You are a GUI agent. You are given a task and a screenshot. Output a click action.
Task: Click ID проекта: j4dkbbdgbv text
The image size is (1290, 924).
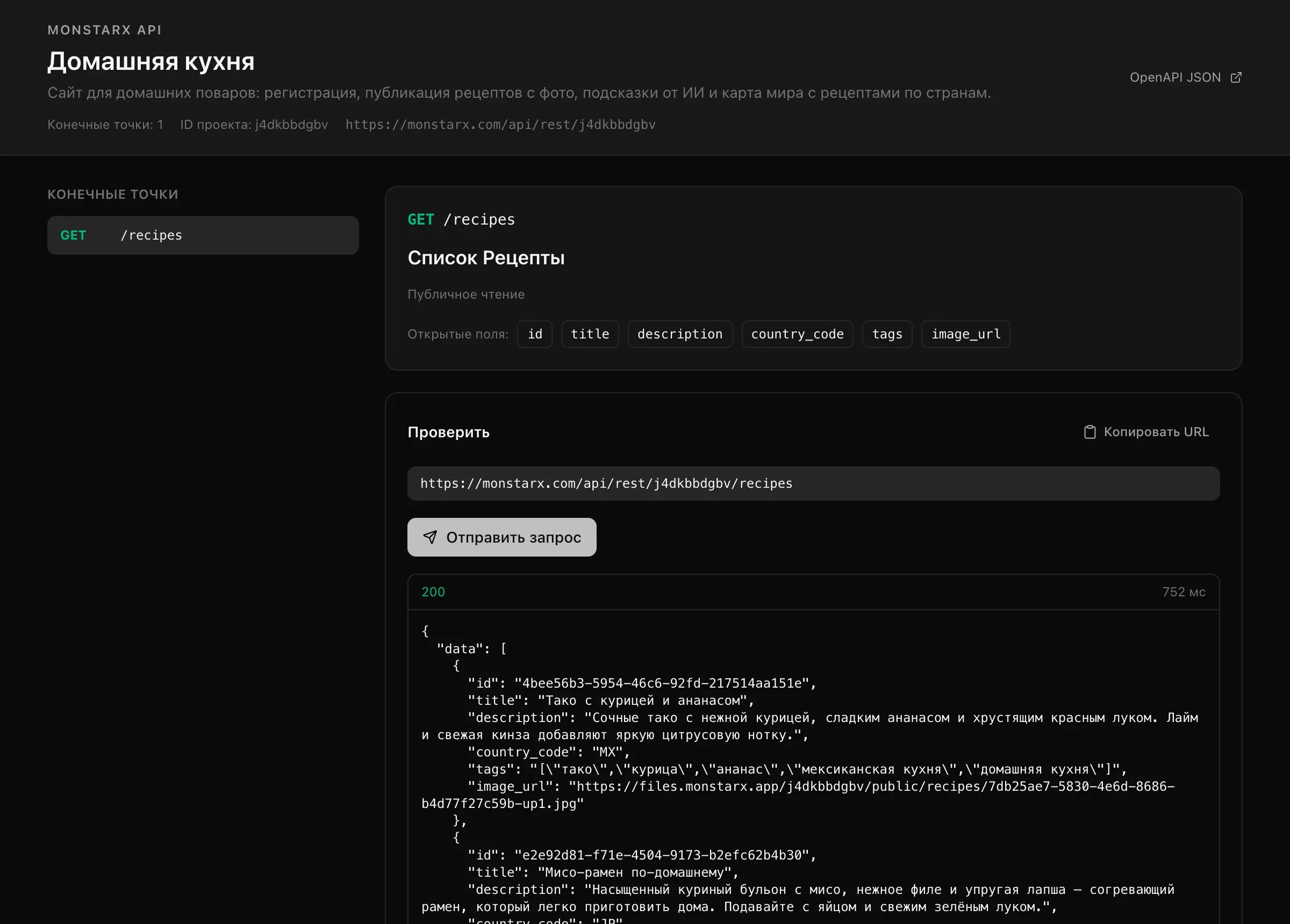click(254, 125)
